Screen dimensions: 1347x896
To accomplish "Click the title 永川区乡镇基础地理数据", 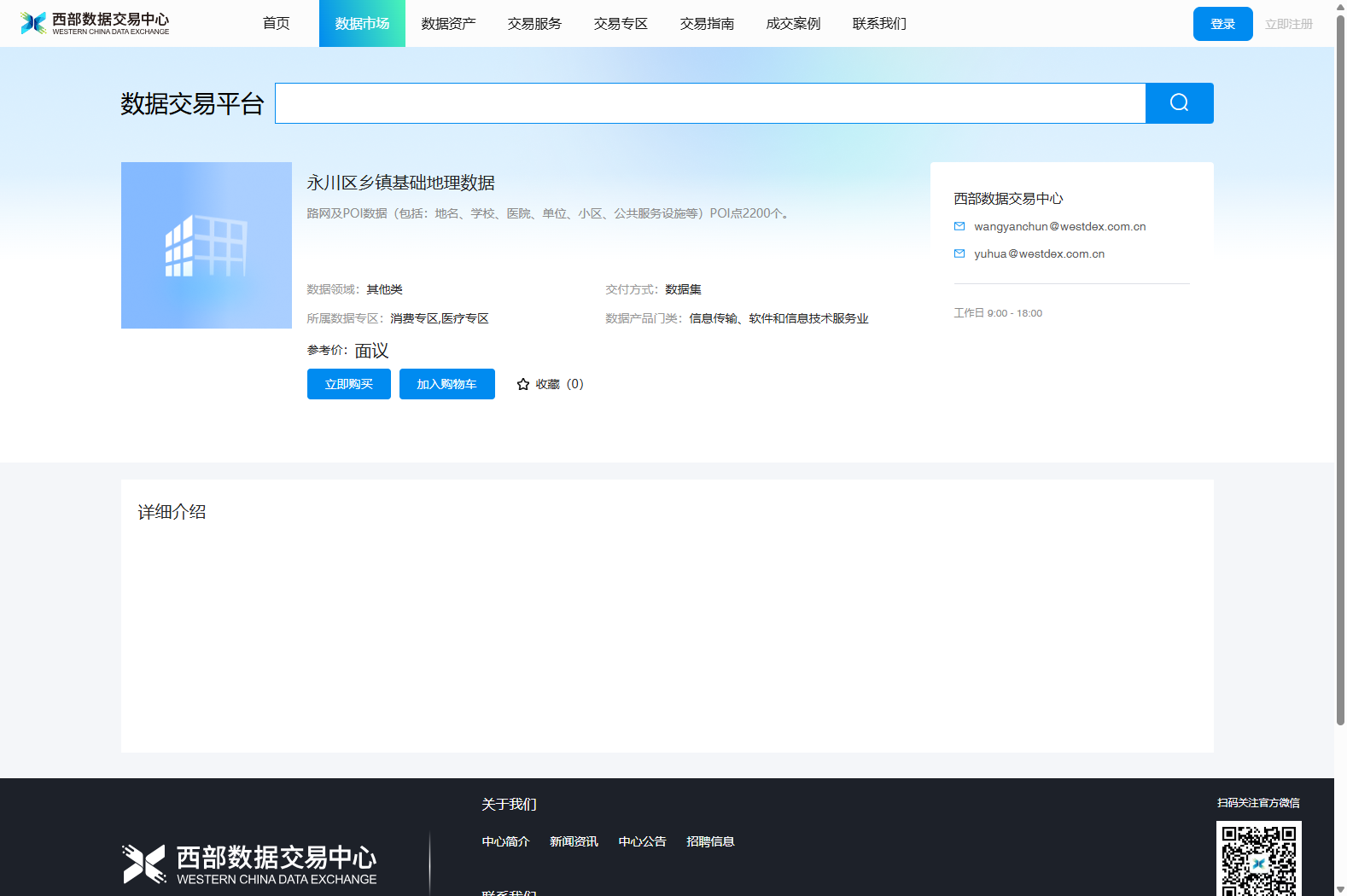I will point(401,183).
